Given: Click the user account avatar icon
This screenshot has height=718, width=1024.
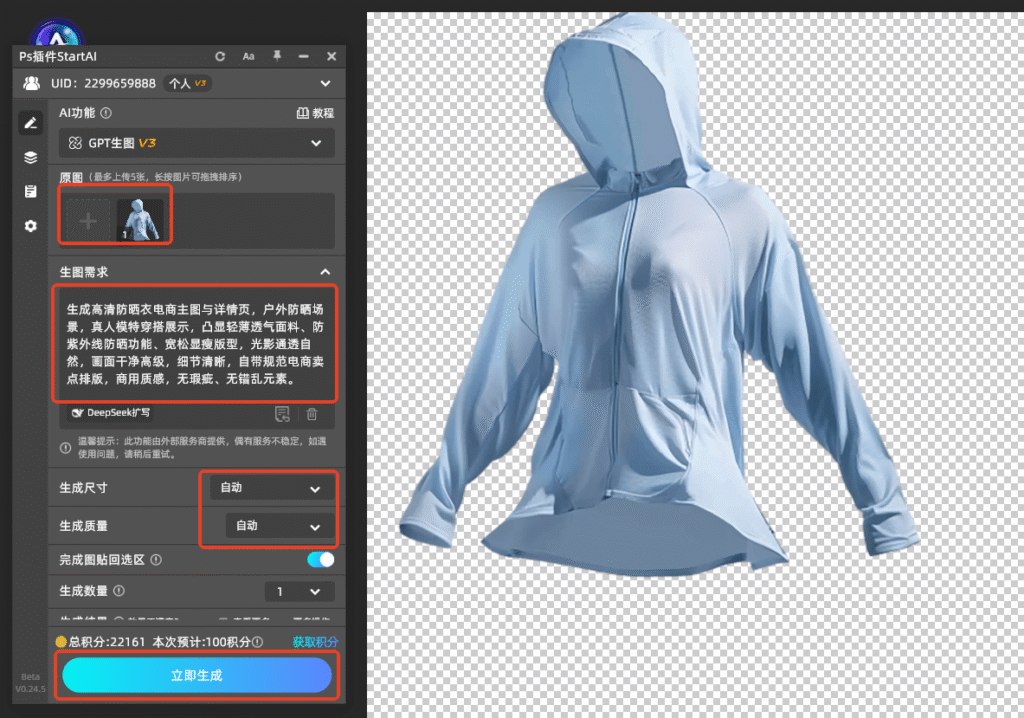Looking at the screenshot, I should coord(31,83).
